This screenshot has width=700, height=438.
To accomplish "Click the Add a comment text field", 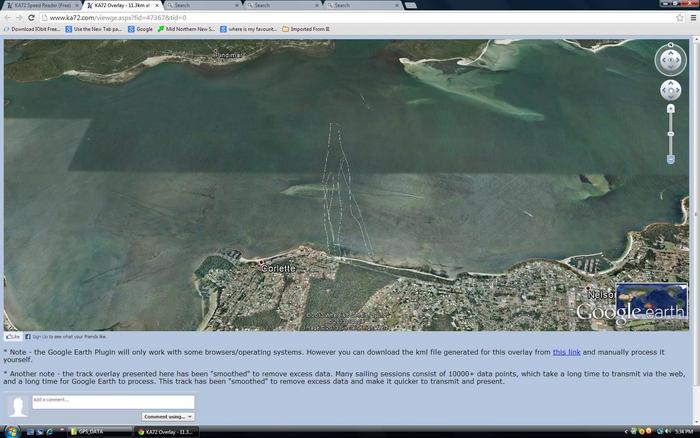I will [x=112, y=401].
